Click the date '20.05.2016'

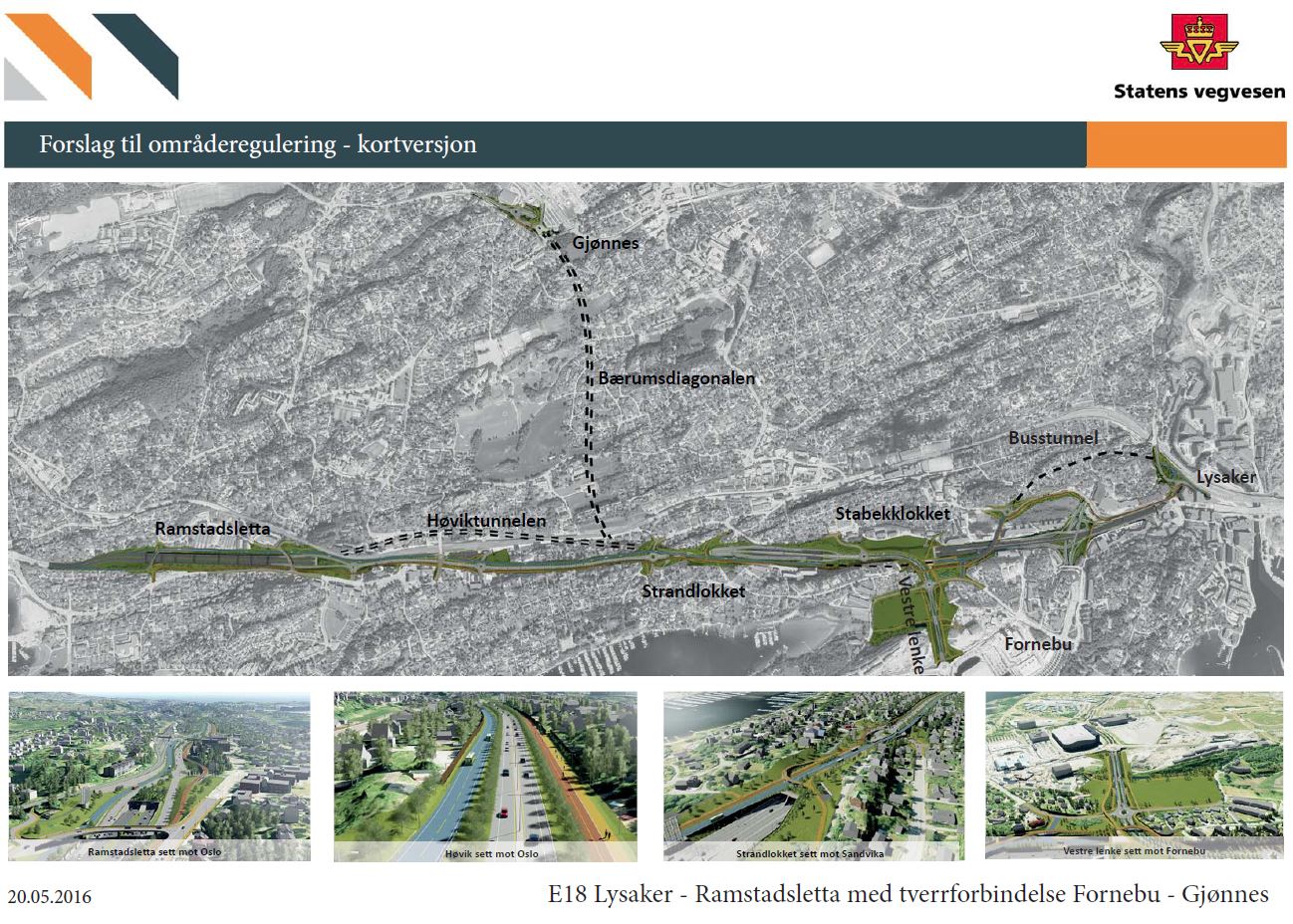click(x=49, y=897)
